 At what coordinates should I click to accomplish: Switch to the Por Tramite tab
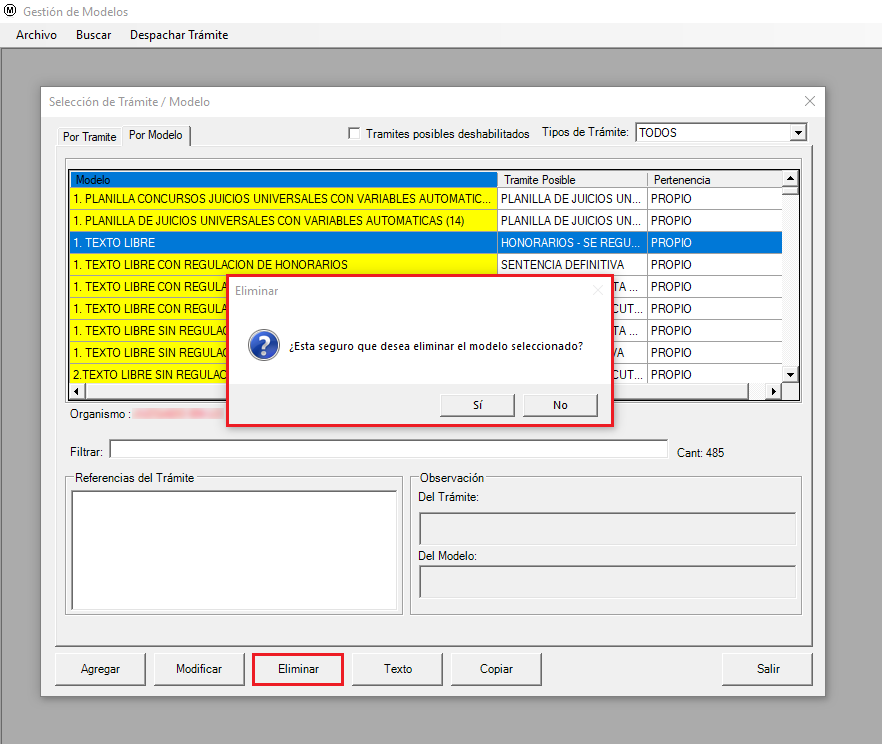pos(89,137)
